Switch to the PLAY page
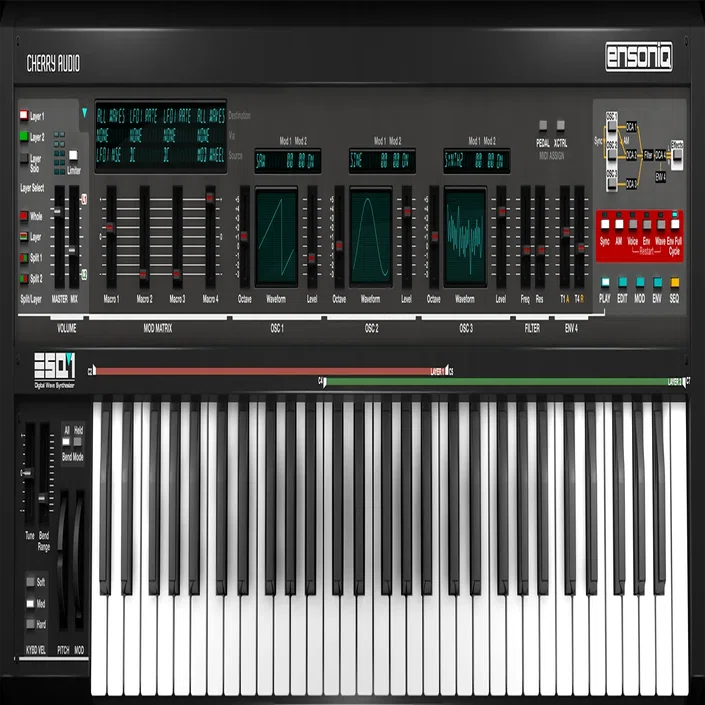Screen dimensions: 705x705 pyautogui.click(x=605, y=282)
